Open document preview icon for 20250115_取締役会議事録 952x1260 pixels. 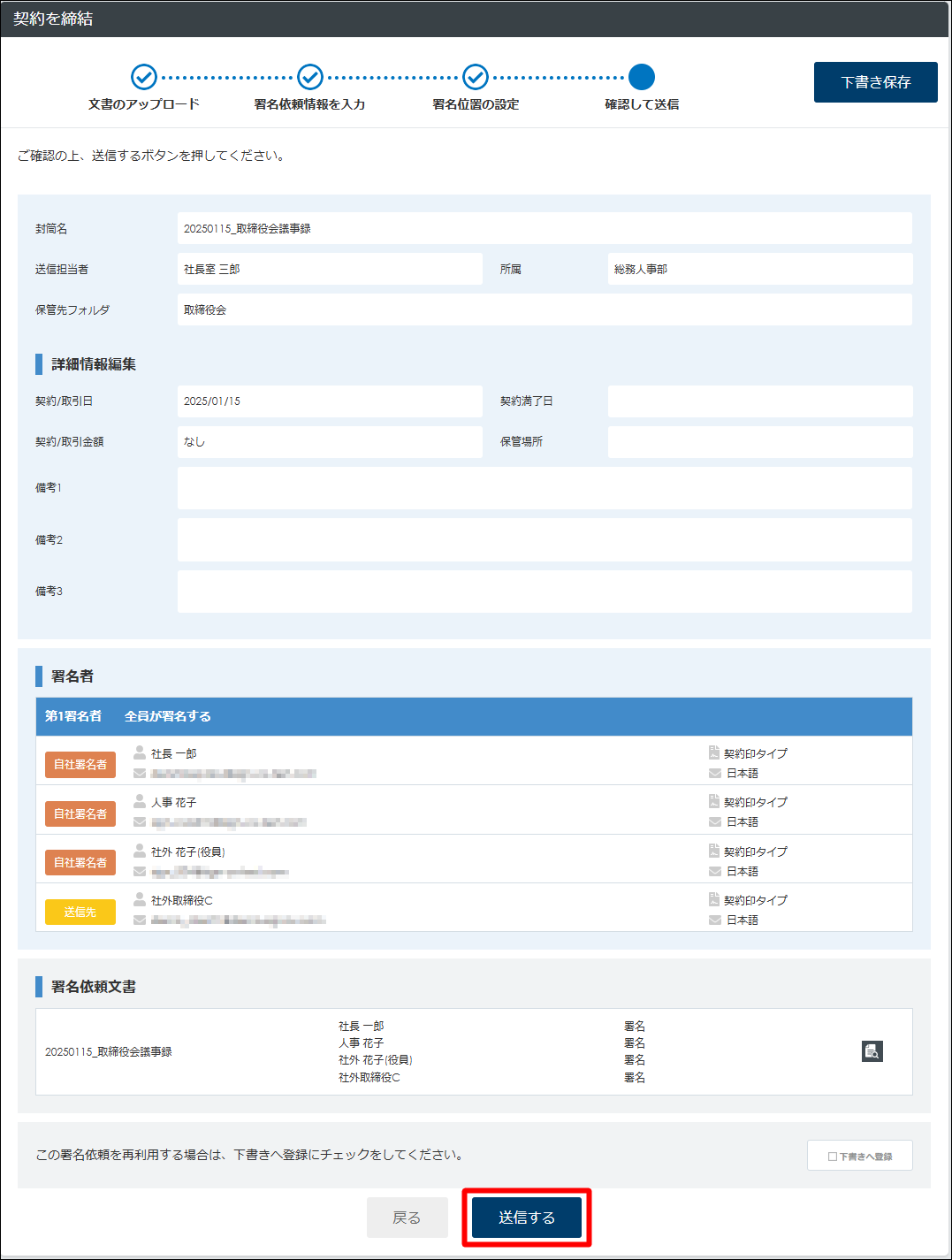(872, 1051)
